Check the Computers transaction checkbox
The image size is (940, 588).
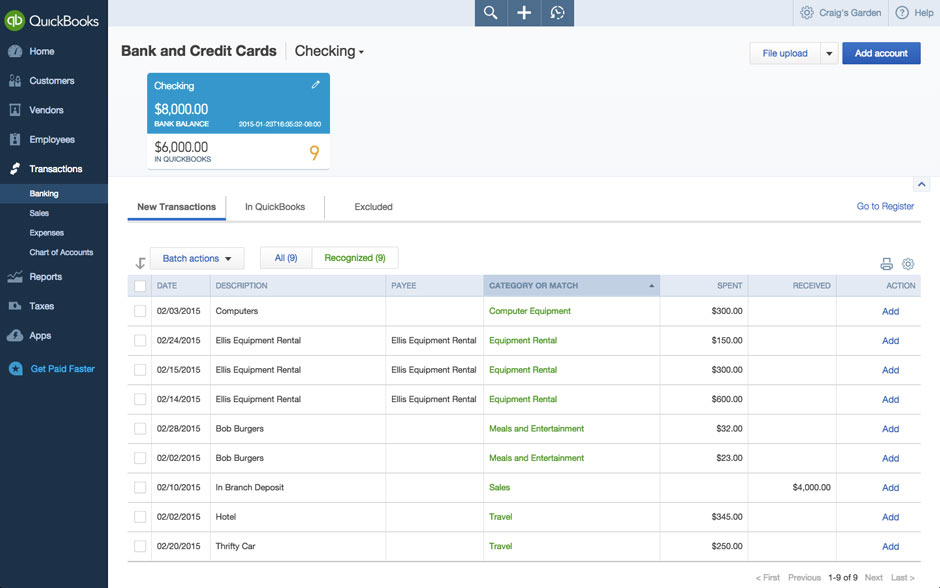pyautogui.click(x=140, y=311)
